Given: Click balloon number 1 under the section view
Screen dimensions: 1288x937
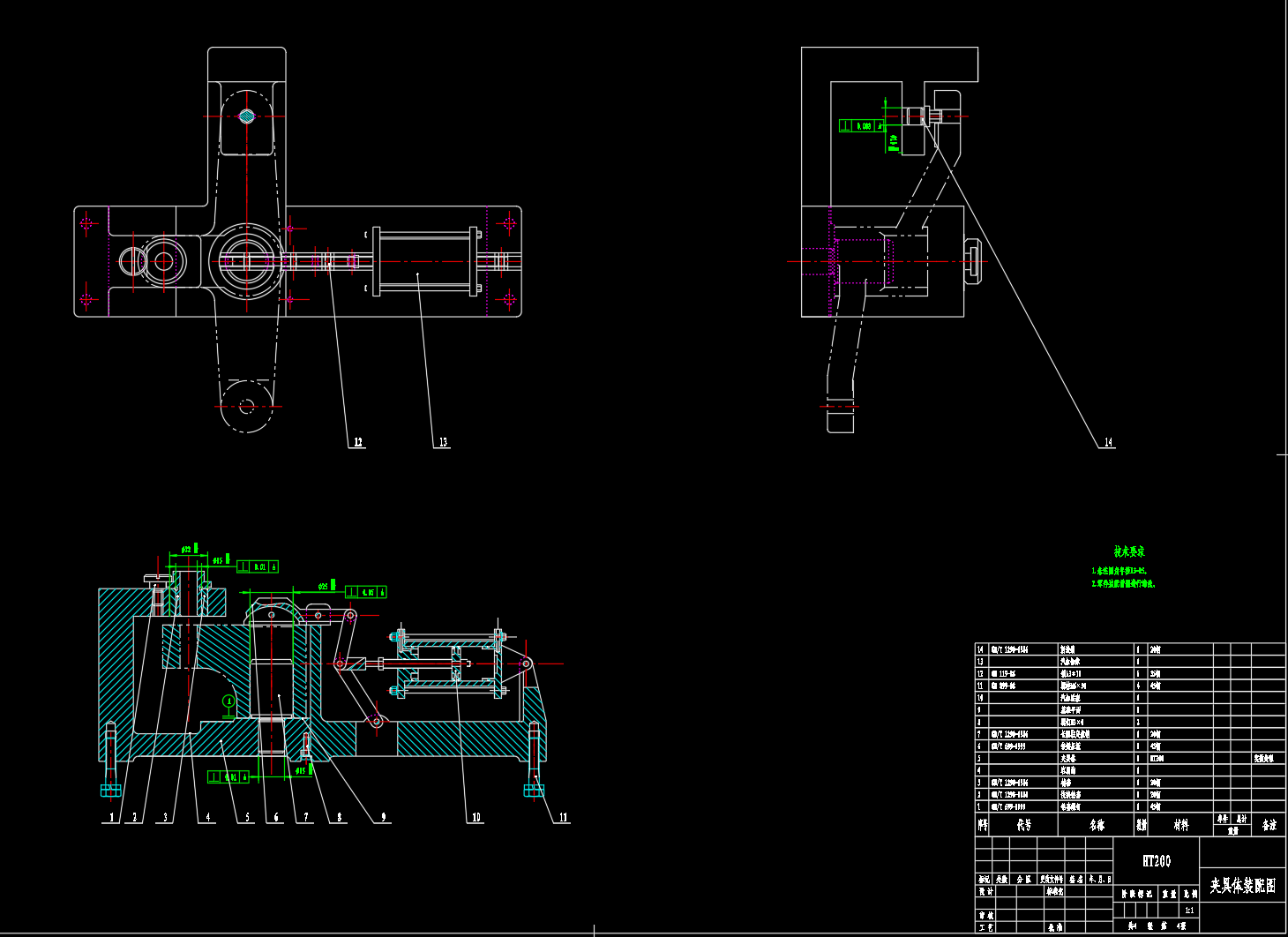Looking at the screenshot, I should click(112, 818).
